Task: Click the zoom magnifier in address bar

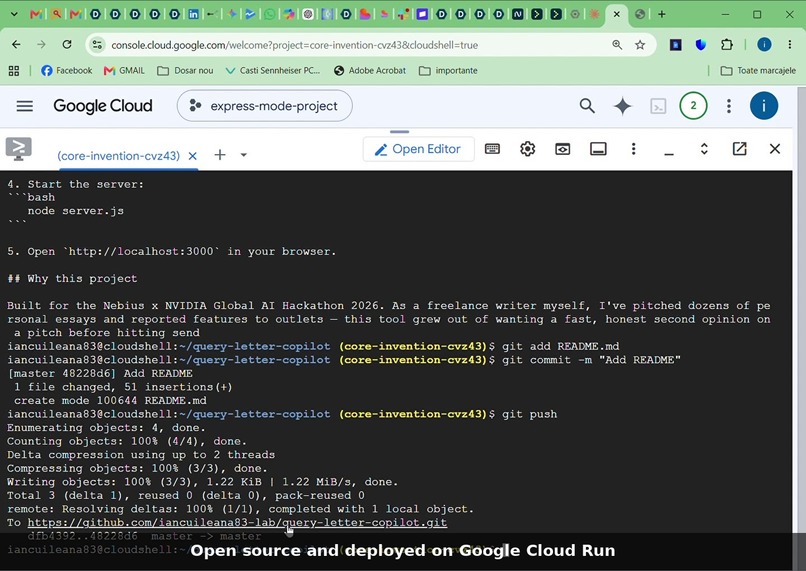Action: coord(617,45)
